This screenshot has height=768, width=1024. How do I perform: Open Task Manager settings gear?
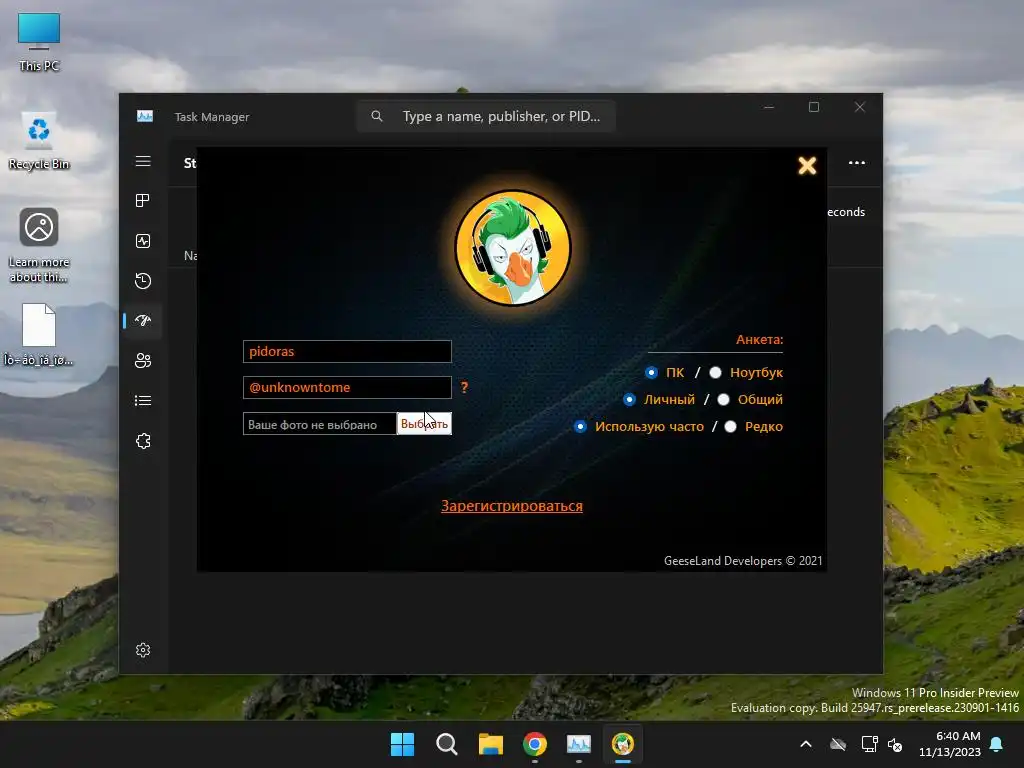point(143,650)
